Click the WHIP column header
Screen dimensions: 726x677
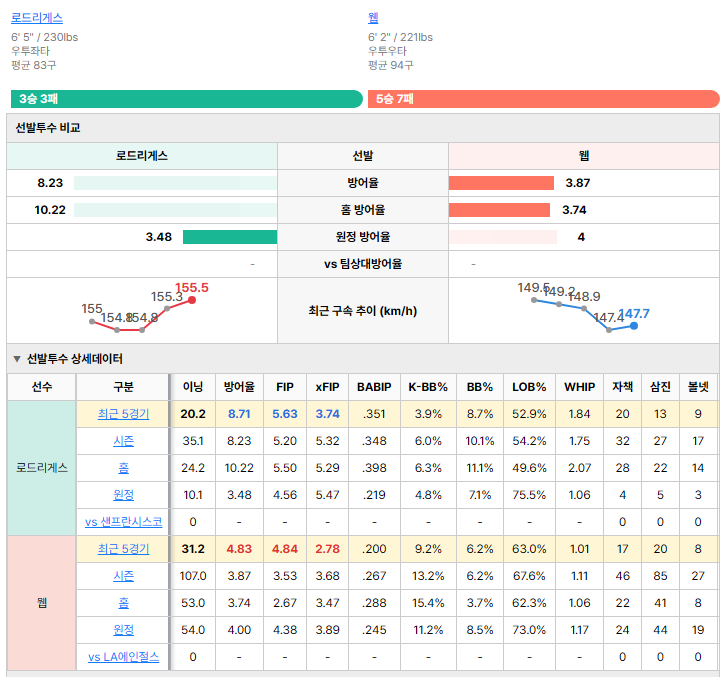(x=579, y=387)
